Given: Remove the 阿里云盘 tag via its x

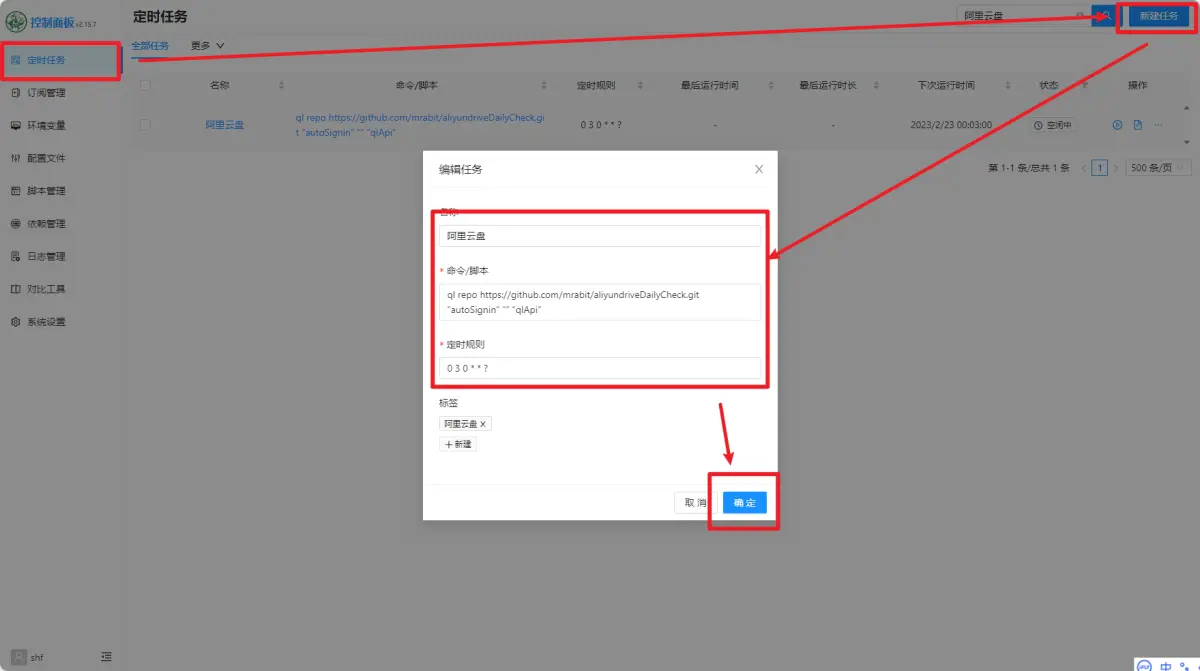Looking at the screenshot, I should pyautogui.click(x=483, y=424).
